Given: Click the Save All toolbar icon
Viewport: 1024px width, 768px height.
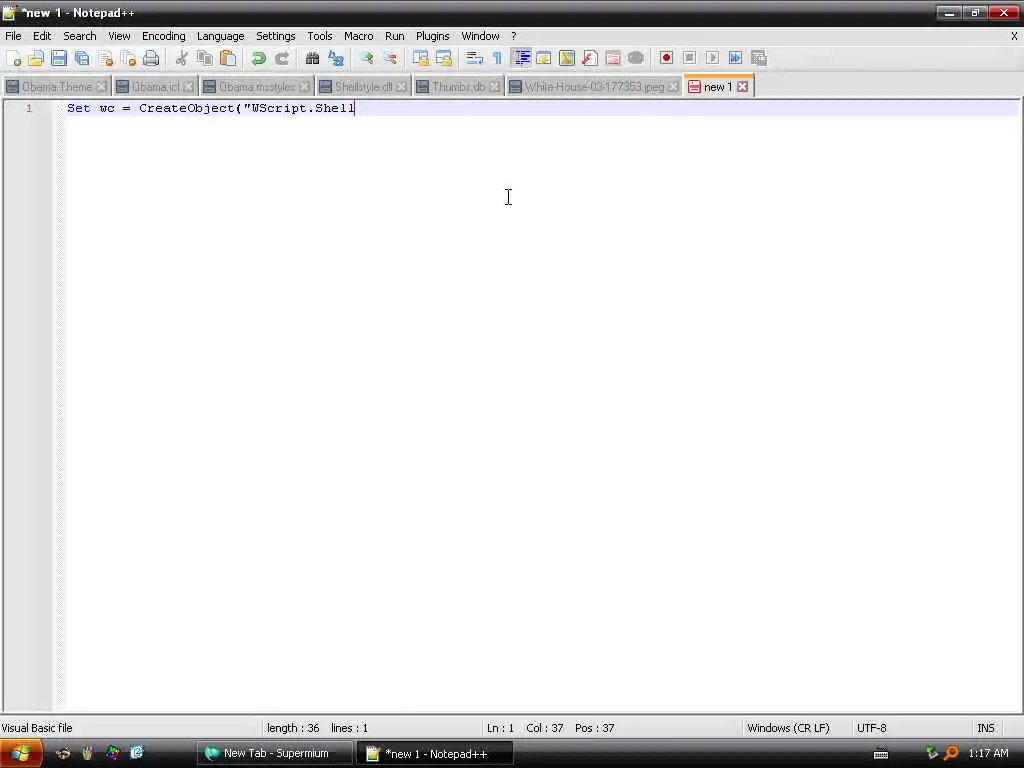Looking at the screenshot, I should [82, 58].
